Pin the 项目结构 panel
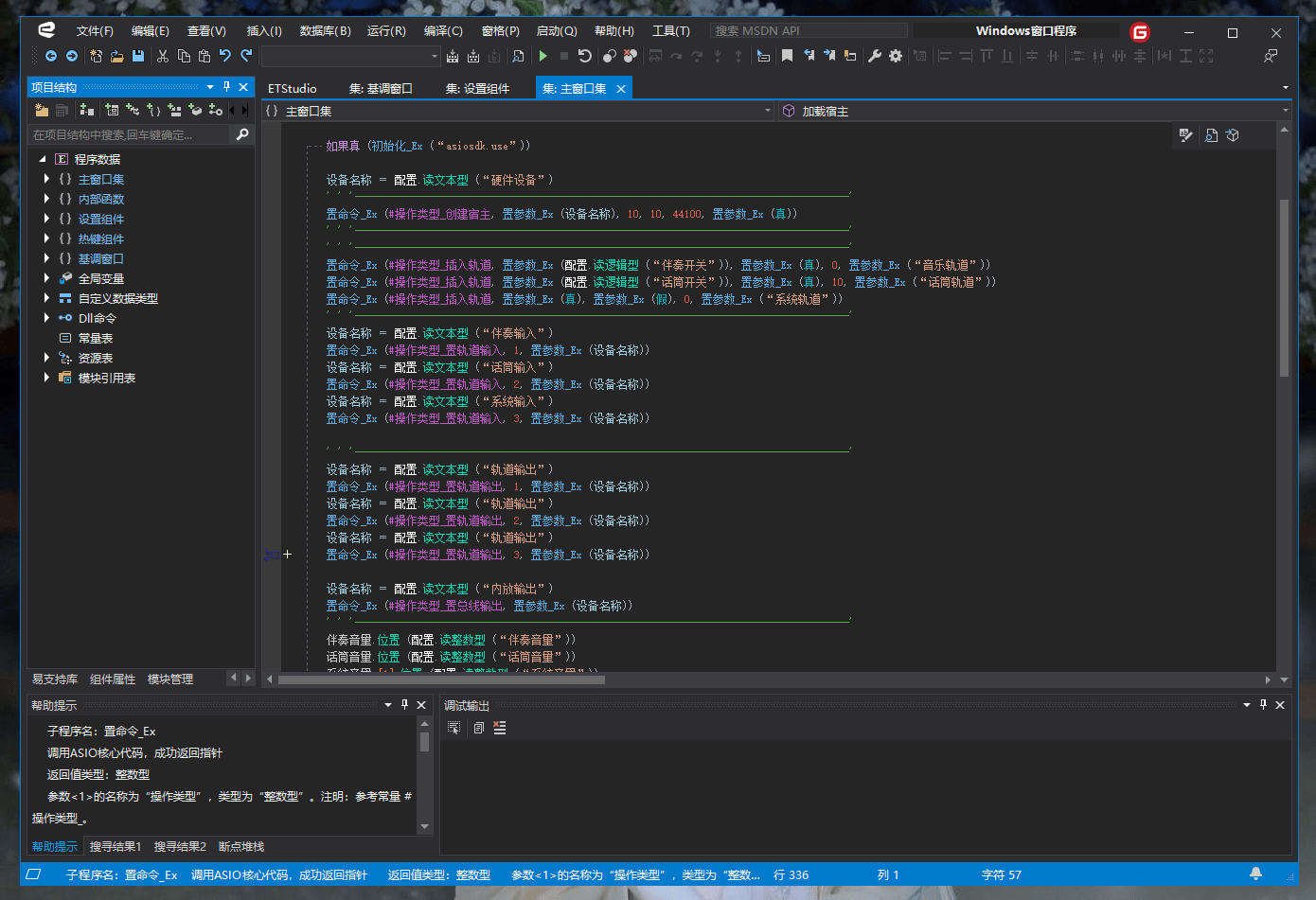 tap(226, 87)
